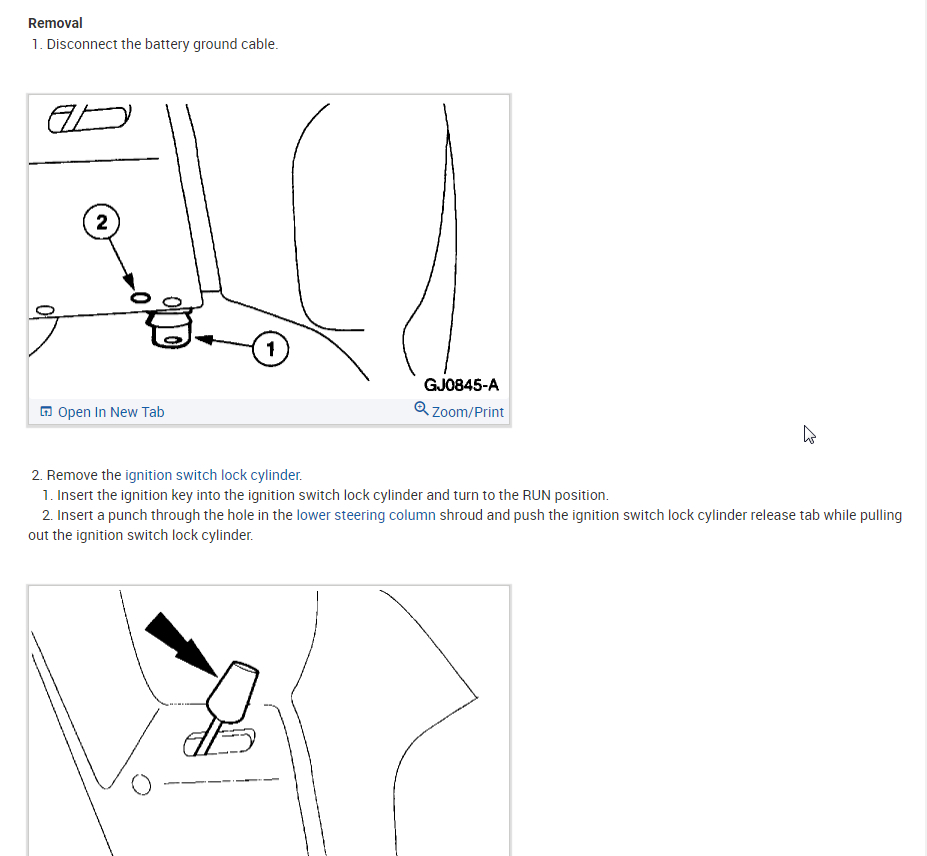
Task: Open the 'lower steering column' link
Action: 366,515
